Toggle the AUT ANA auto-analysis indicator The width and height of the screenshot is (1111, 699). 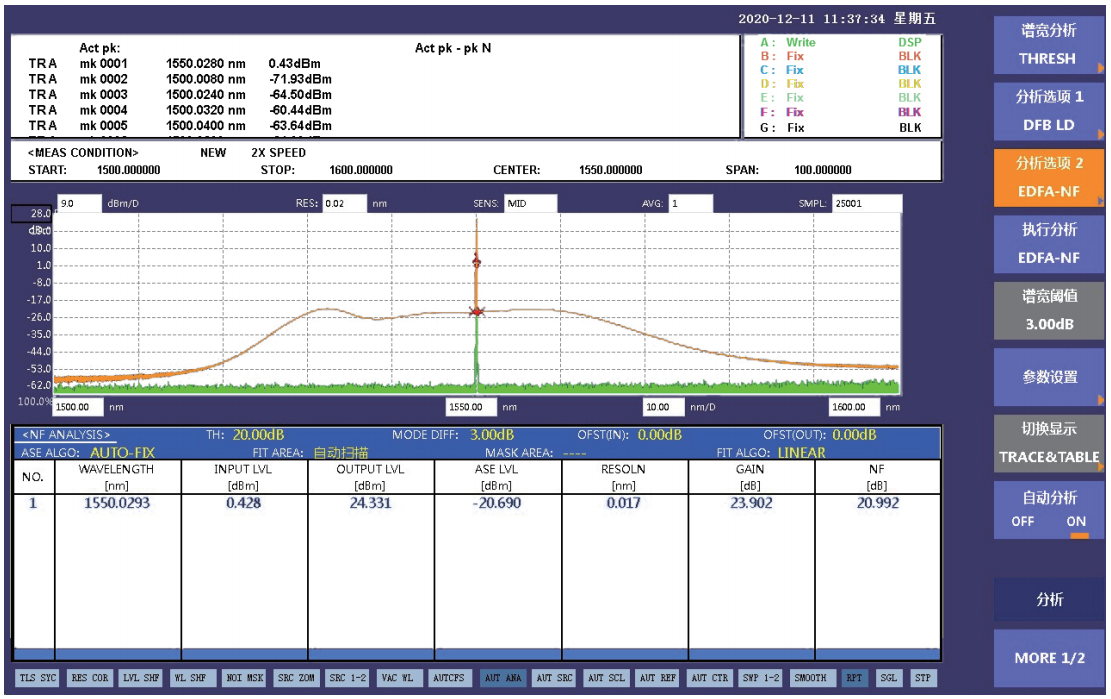[503, 678]
